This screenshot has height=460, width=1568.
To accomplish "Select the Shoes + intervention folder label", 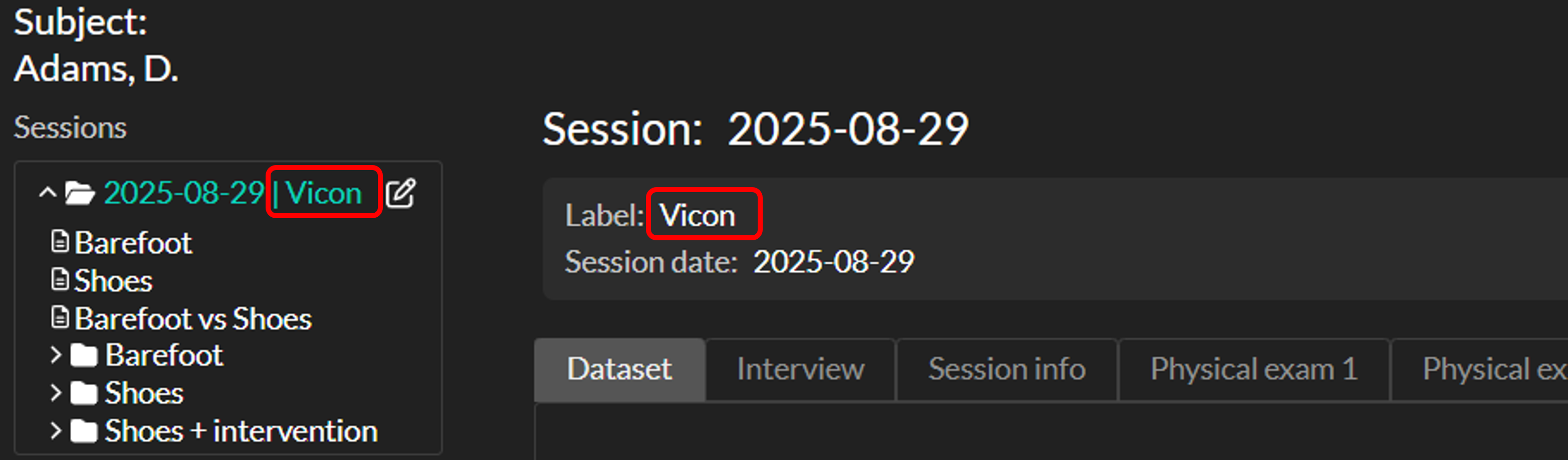I will click(241, 431).
